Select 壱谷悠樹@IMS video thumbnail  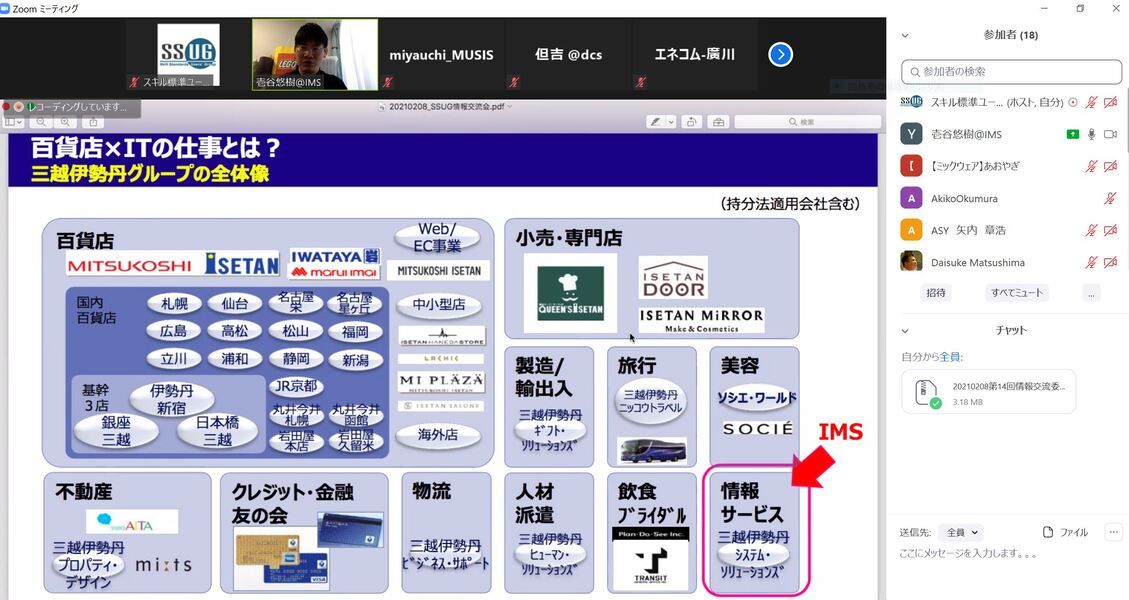click(315, 55)
